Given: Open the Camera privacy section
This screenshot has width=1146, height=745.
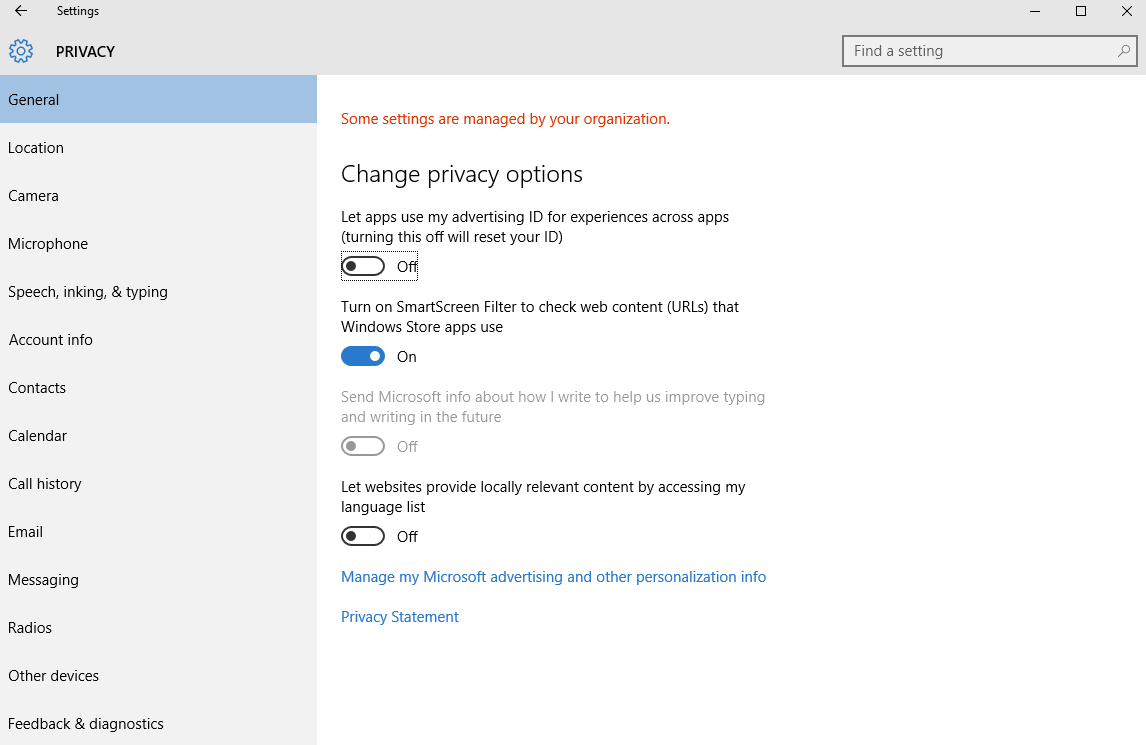Looking at the screenshot, I should pyautogui.click(x=34, y=196).
